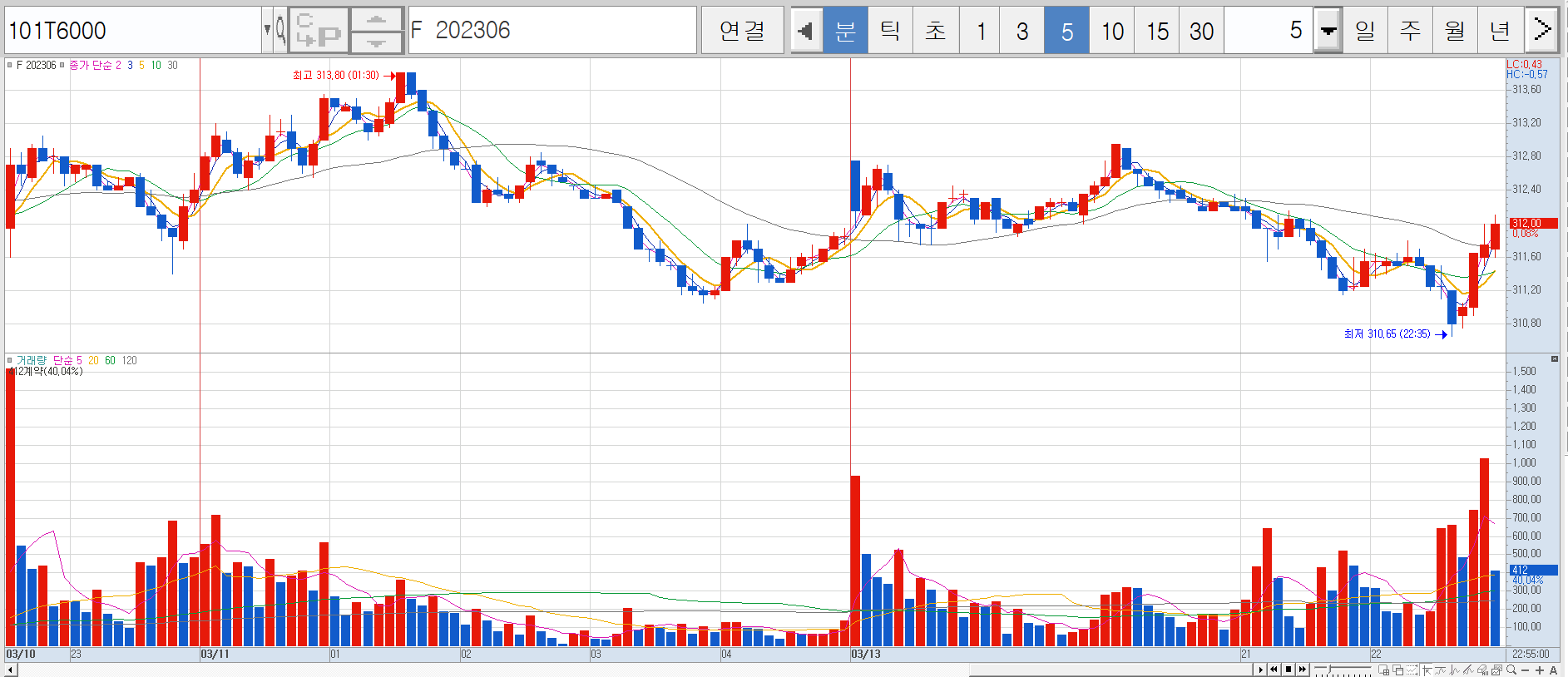Click the 03/13 date label on time axis
Viewport: 1568px width, 677px height.
click(x=865, y=654)
